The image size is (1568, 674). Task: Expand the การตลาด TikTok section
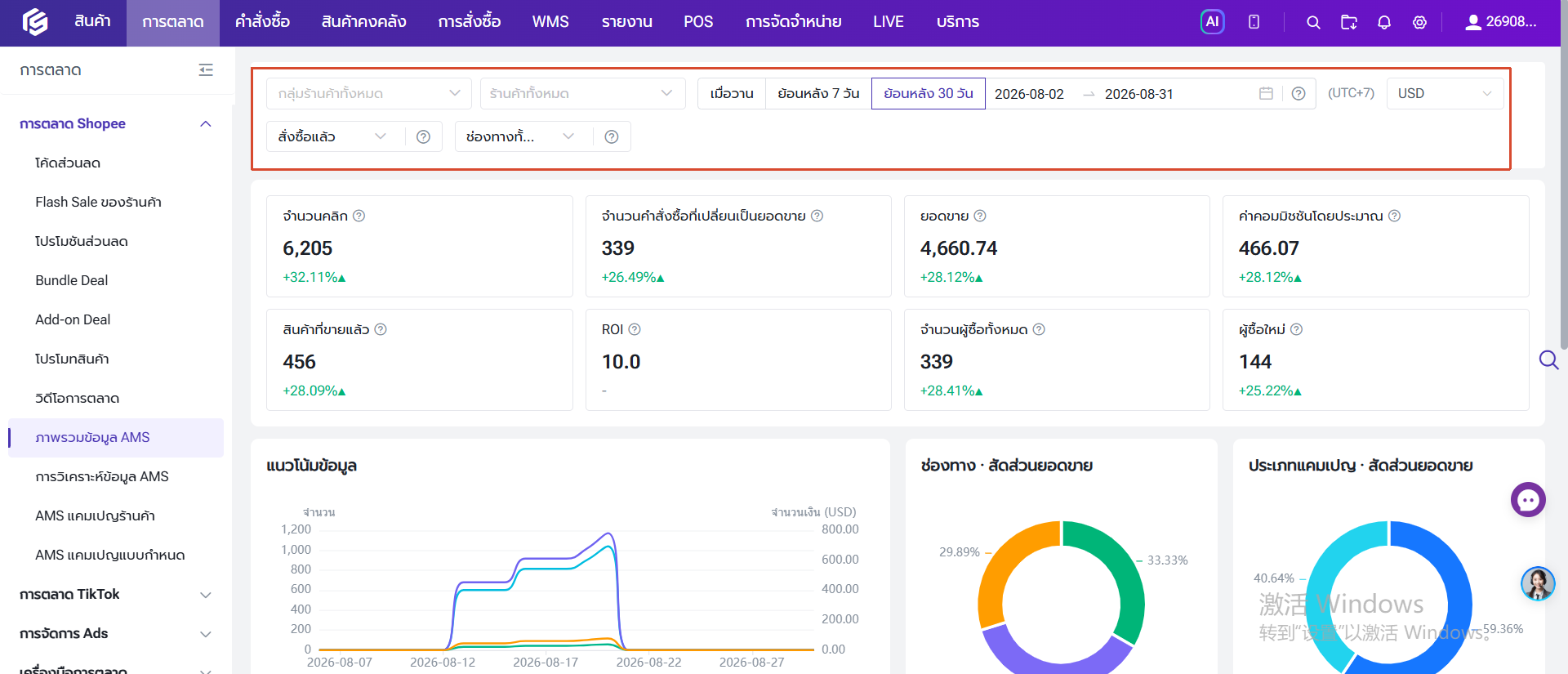[x=115, y=594]
